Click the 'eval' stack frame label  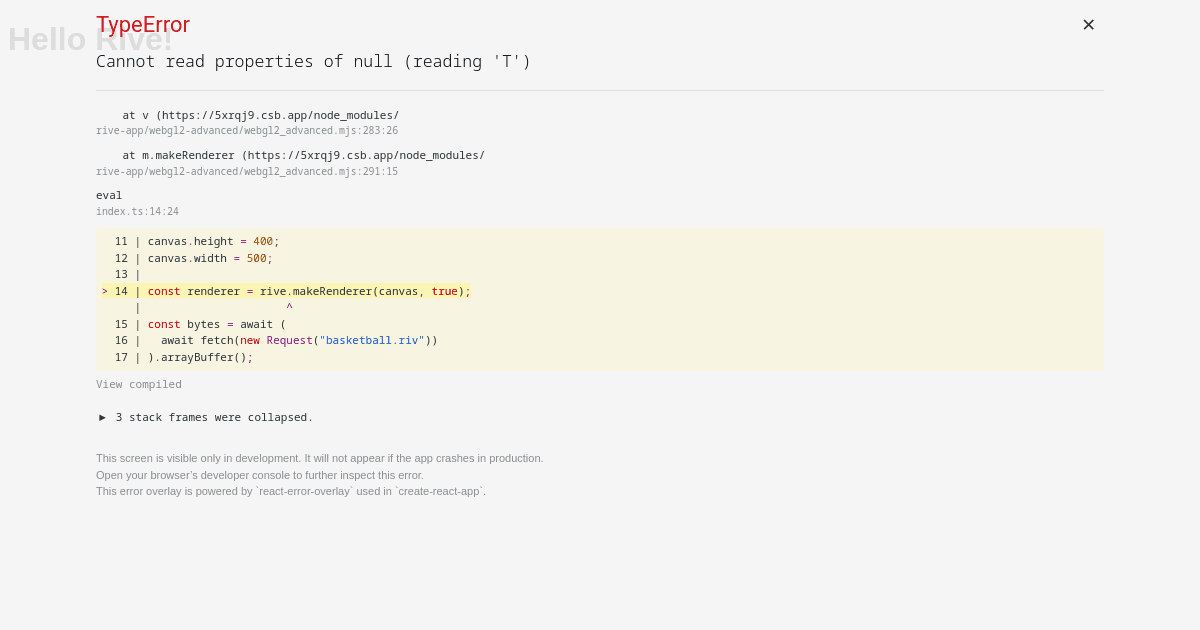(109, 196)
